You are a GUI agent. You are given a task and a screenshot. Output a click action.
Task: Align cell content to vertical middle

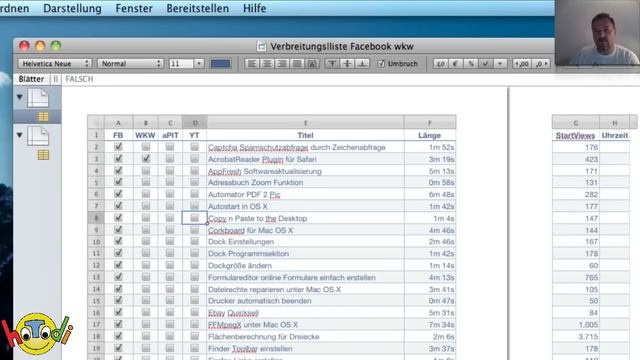(347, 64)
